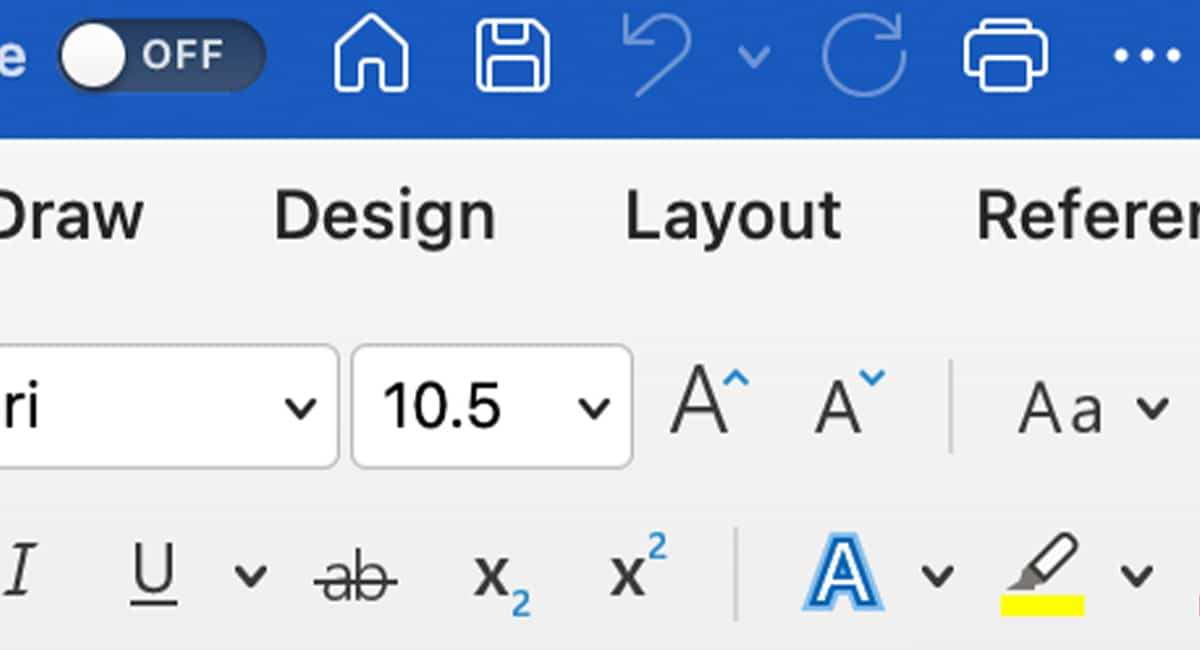Apply strikethrough formatting
This screenshot has width=1200, height=650.
pyautogui.click(x=355, y=572)
